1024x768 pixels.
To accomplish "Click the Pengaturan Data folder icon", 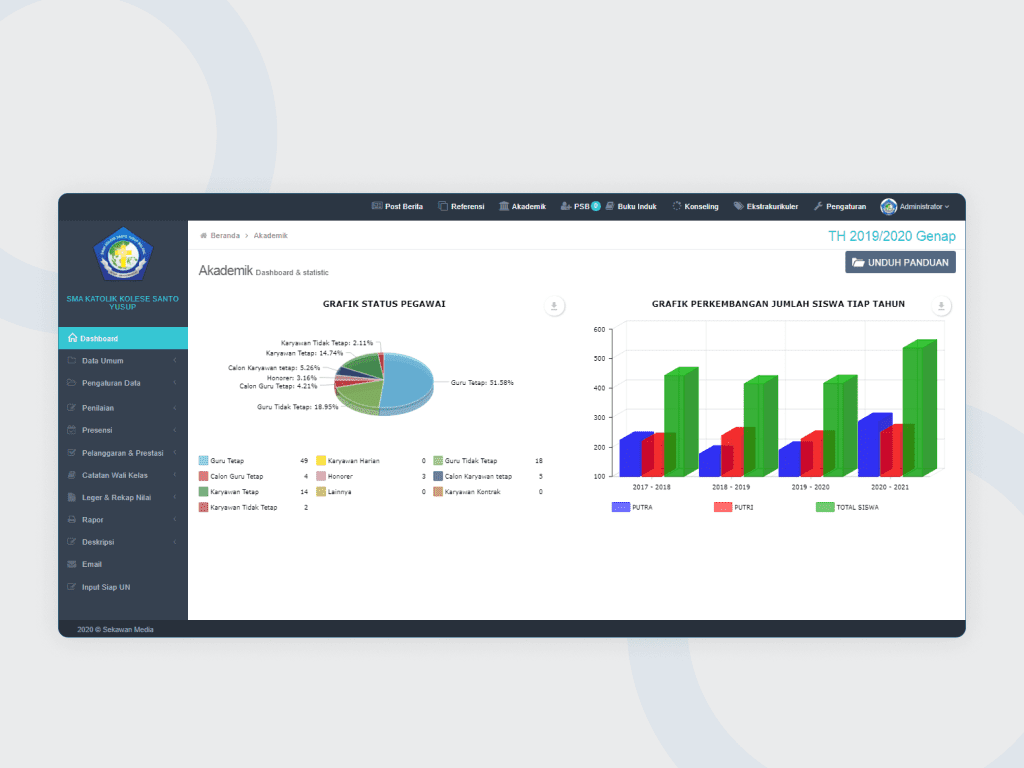I will tap(72, 383).
